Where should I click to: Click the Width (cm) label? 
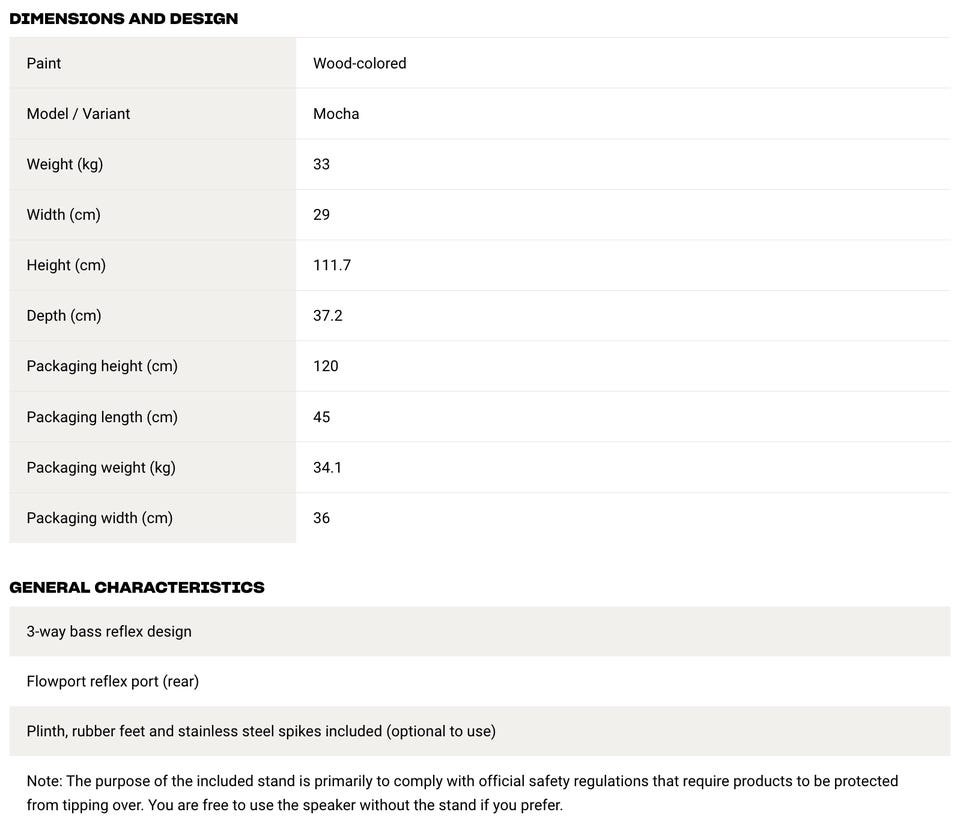click(64, 215)
